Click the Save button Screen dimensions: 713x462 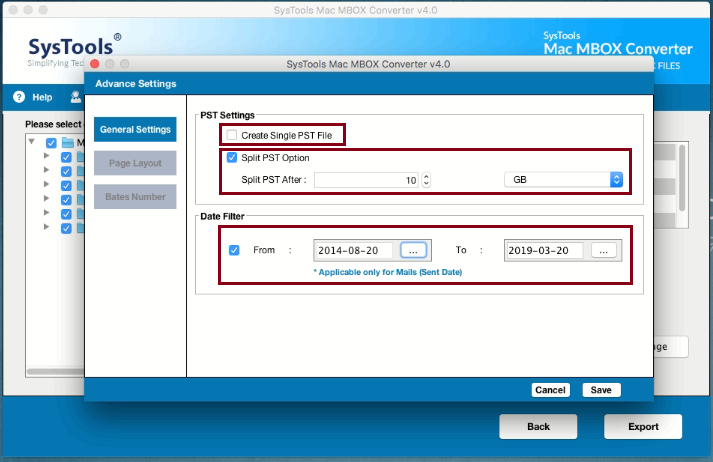tap(601, 390)
